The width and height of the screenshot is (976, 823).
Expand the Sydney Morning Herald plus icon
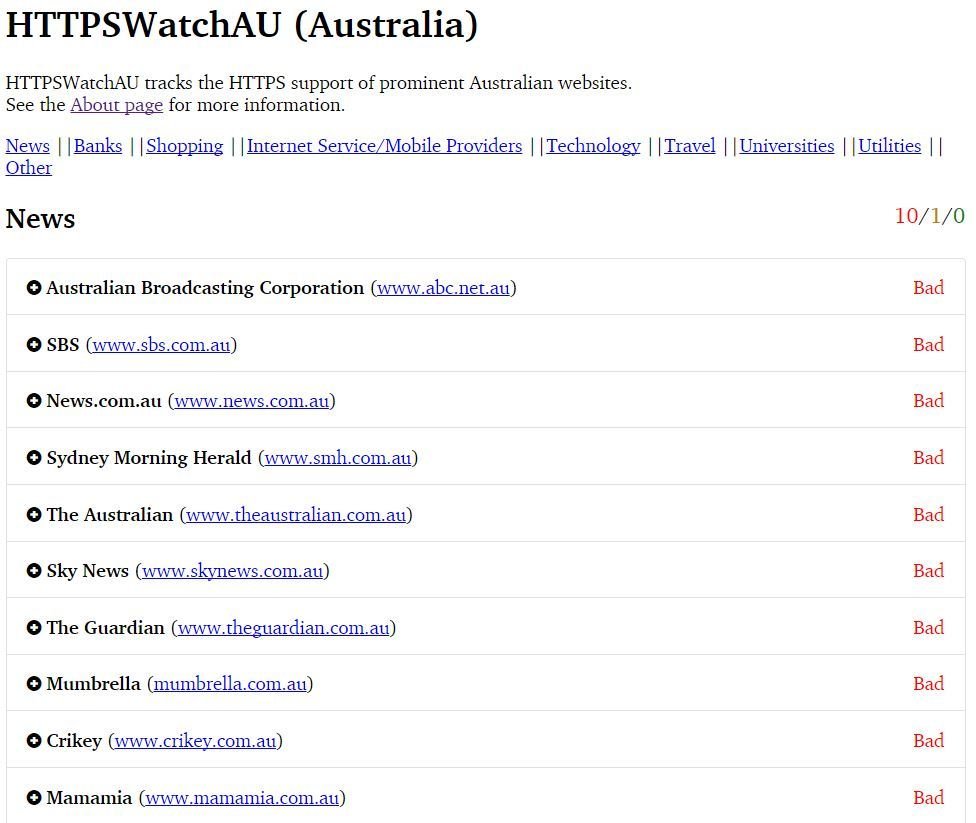34,458
